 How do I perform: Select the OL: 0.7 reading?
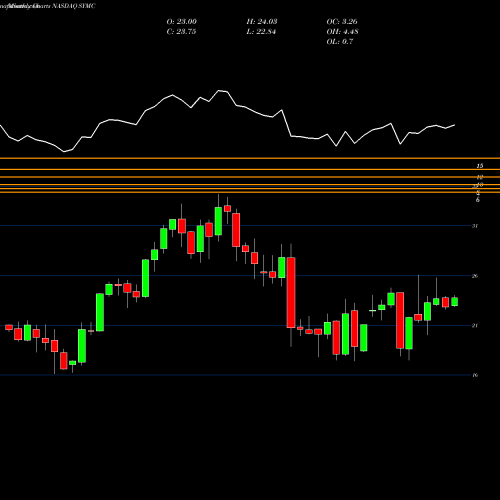(x=340, y=42)
